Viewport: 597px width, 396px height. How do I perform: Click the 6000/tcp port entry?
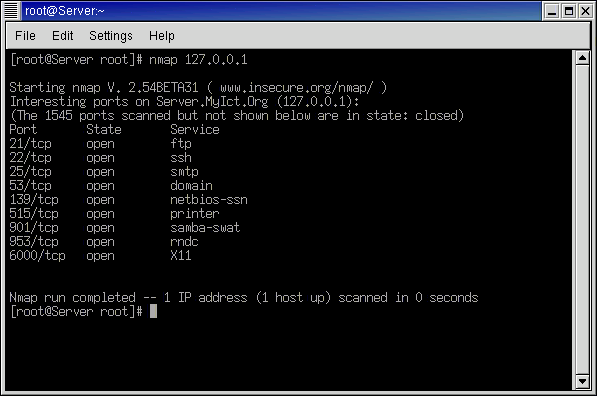pyautogui.click(x=37, y=255)
